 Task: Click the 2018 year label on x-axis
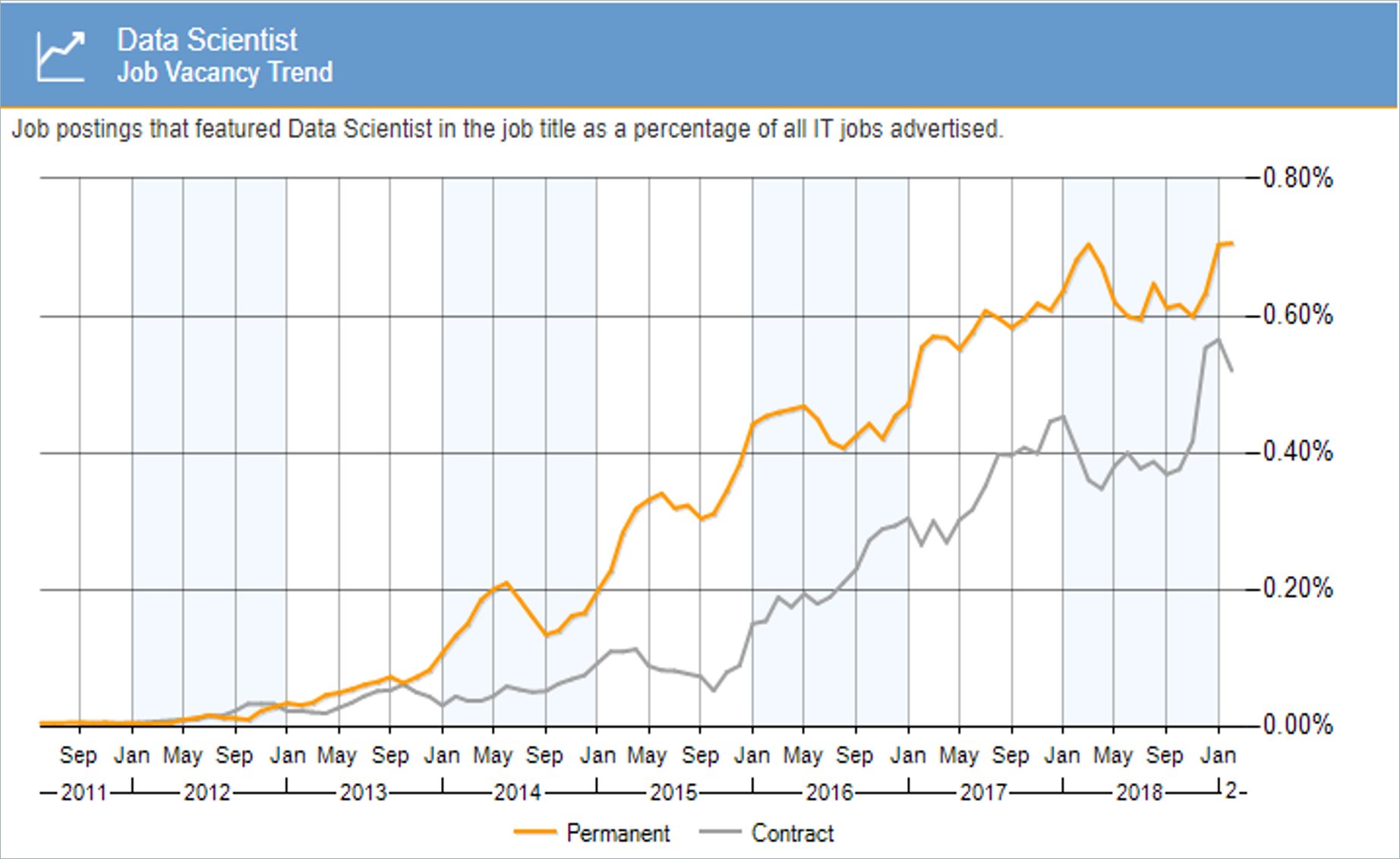(1139, 793)
